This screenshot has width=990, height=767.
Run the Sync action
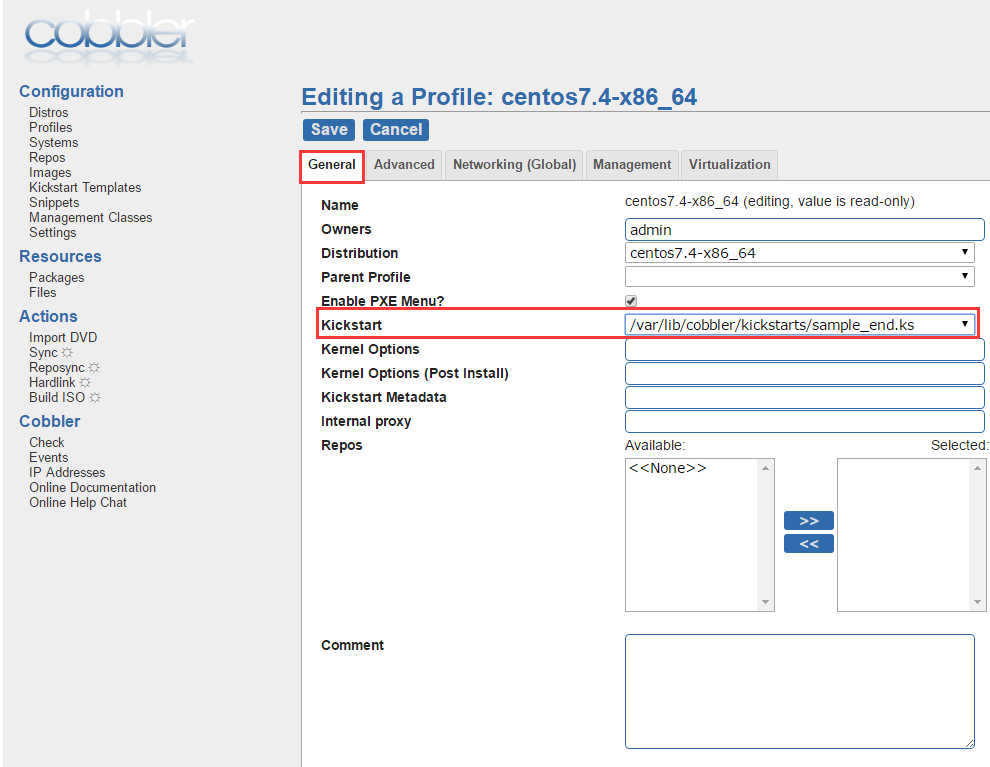tap(43, 353)
